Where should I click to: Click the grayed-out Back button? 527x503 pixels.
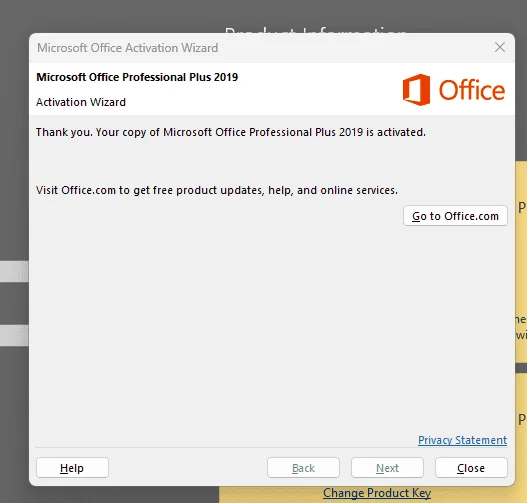303,467
